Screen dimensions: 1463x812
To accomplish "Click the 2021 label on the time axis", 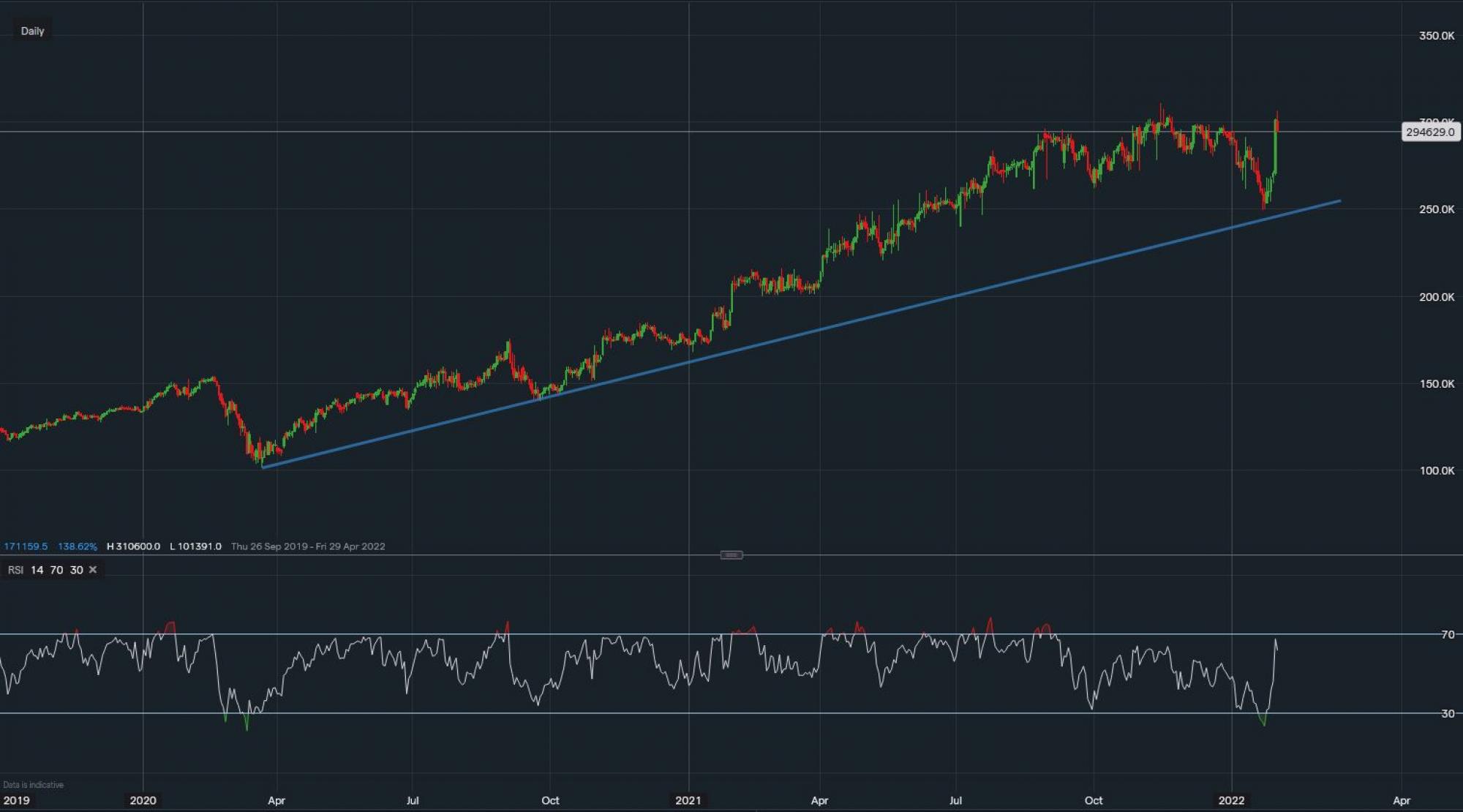I will click(690, 800).
